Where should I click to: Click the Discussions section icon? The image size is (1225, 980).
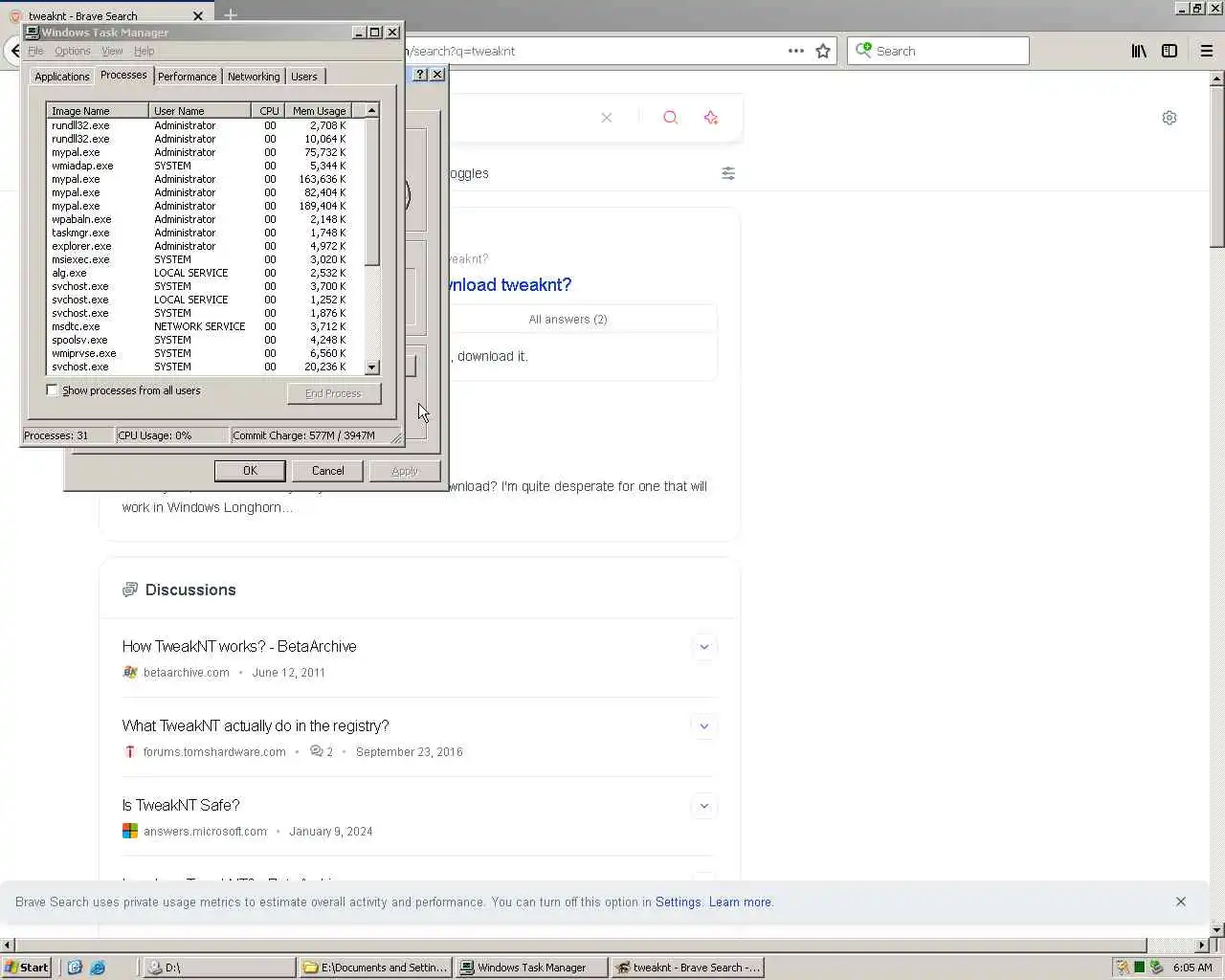coord(130,590)
